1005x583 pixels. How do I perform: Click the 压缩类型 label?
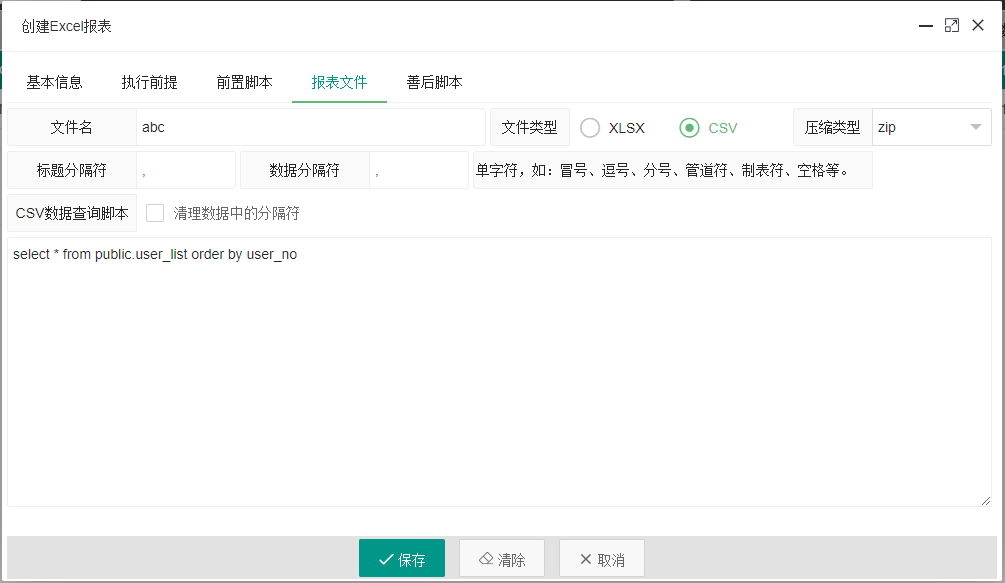click(x=833, y=127)
